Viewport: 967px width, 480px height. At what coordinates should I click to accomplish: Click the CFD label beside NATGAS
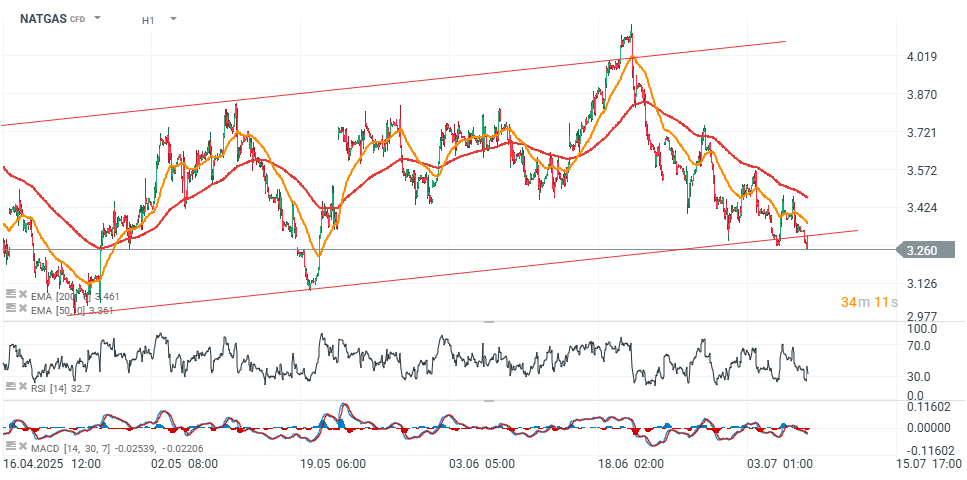pyautogui.click(x=77, y=20)
